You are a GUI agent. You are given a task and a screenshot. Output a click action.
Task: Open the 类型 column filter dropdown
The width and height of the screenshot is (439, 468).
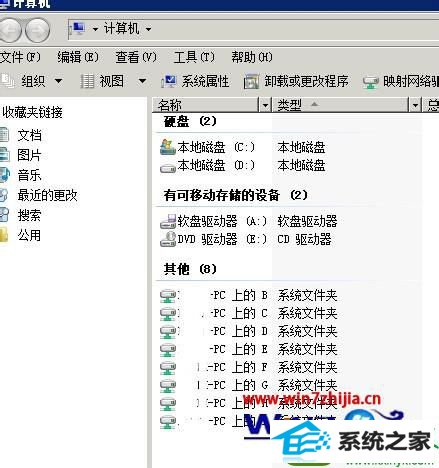pos(415,105)
